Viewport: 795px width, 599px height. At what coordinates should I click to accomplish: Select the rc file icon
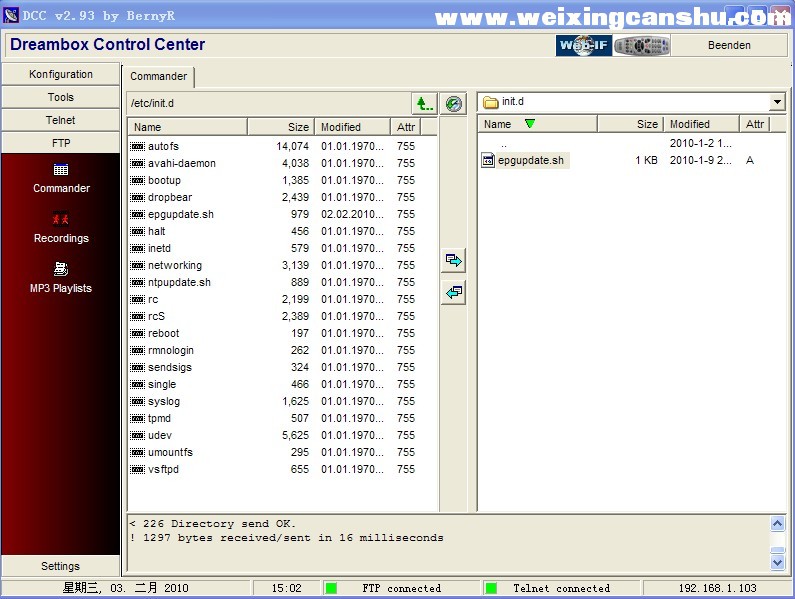[x=137, y=299]
